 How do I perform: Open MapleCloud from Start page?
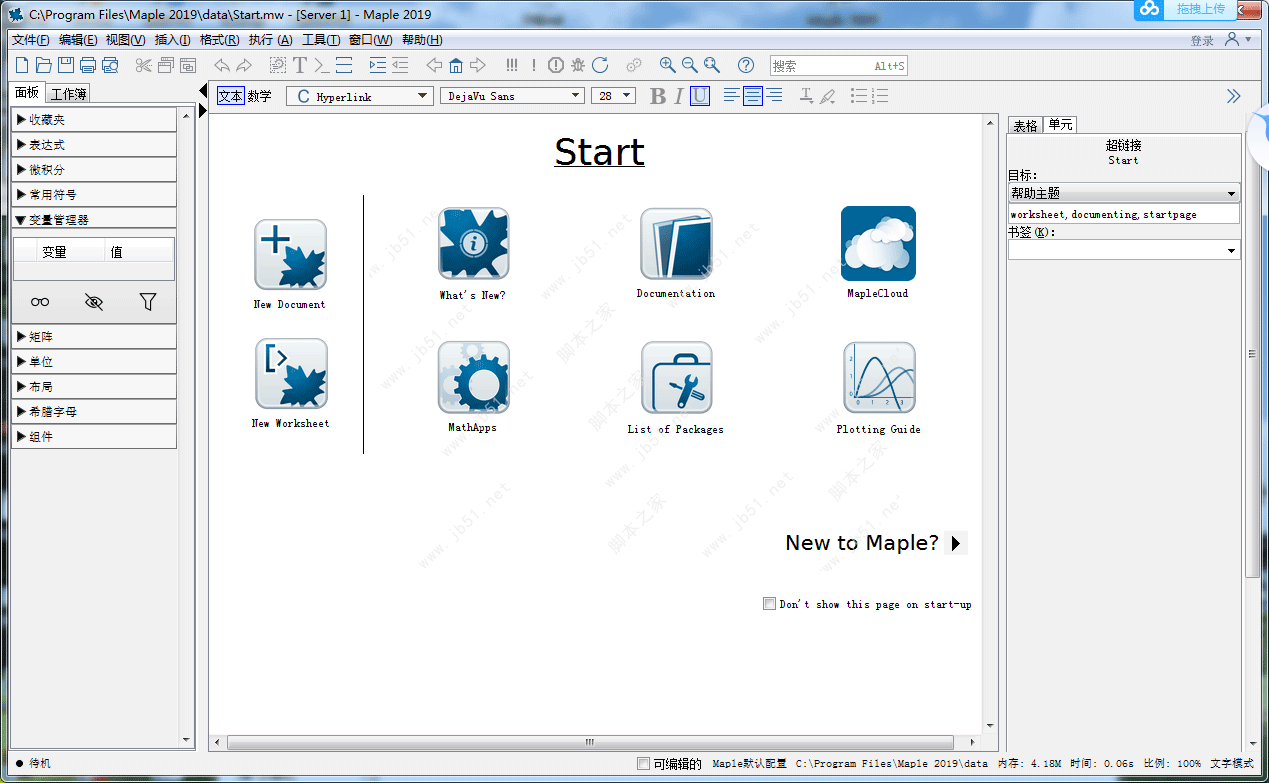(878, 244)
